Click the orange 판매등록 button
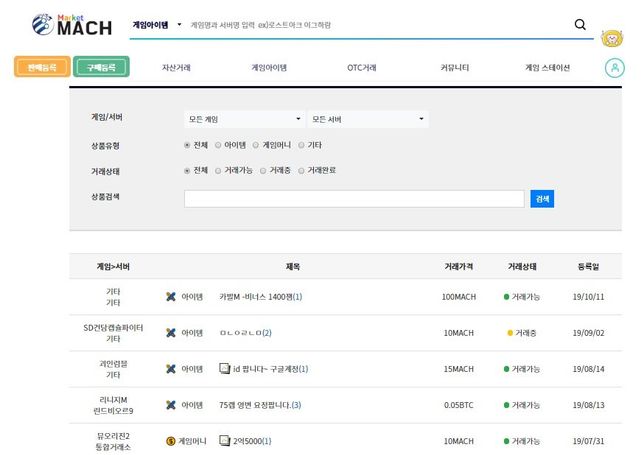The image size is (644, 455). (42, 67)
